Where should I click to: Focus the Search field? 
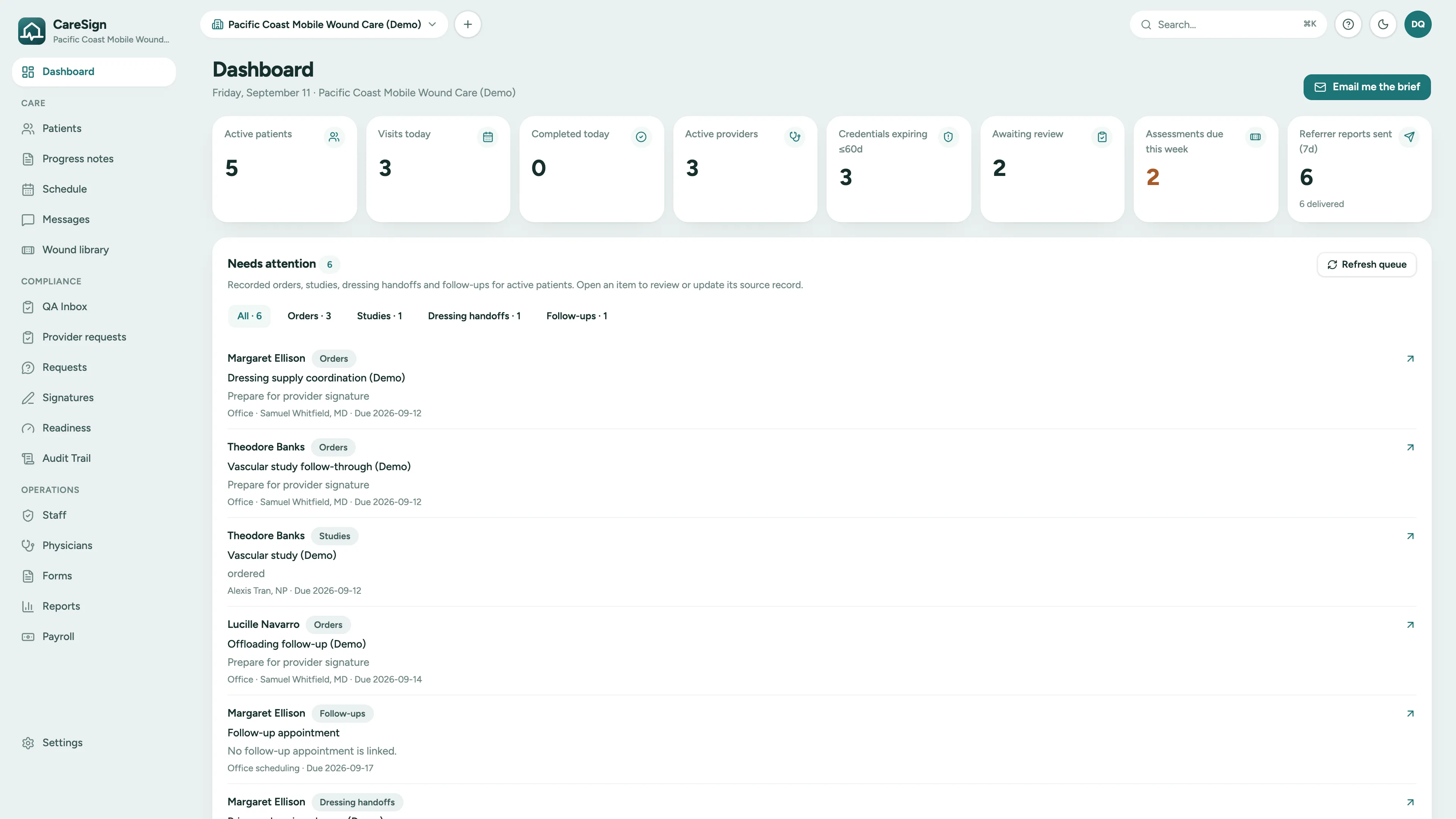[x=1228, y=24]
